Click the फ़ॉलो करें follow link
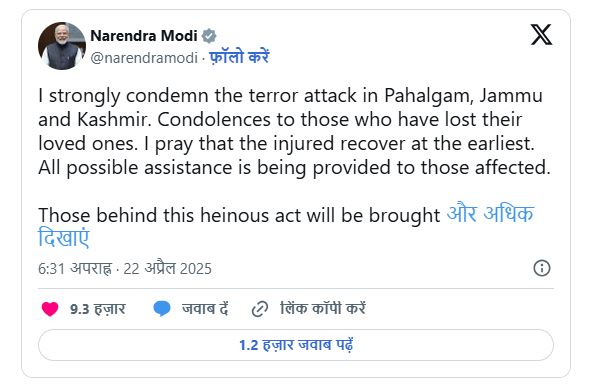The width and height of the screenshot is (605, 386). click(239, 57)
